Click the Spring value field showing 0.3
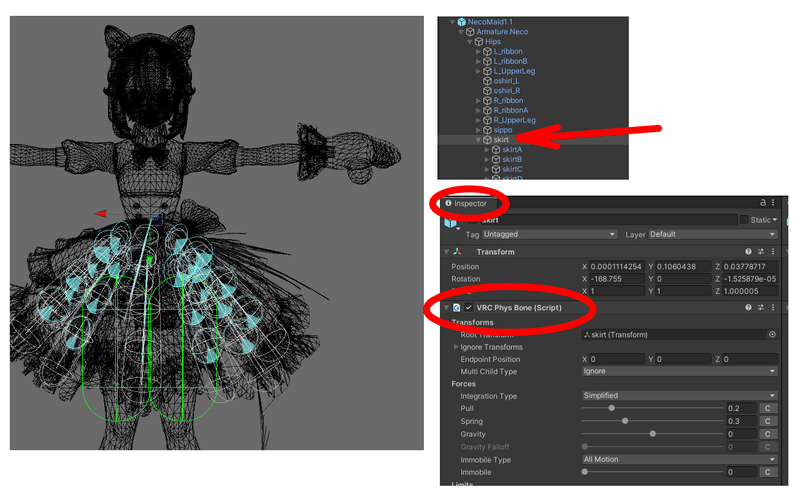 tap(741, 421)
